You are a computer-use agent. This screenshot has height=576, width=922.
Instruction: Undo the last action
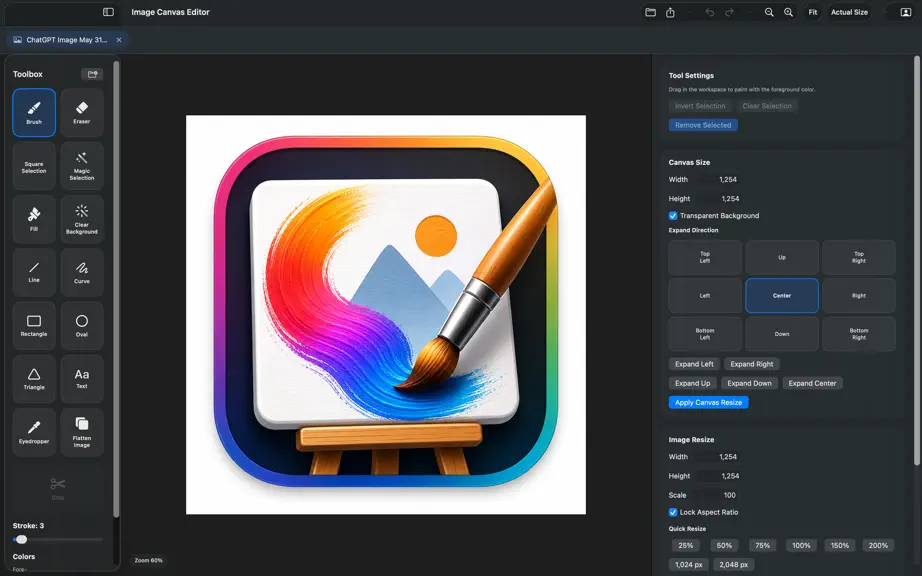[710, 12]
